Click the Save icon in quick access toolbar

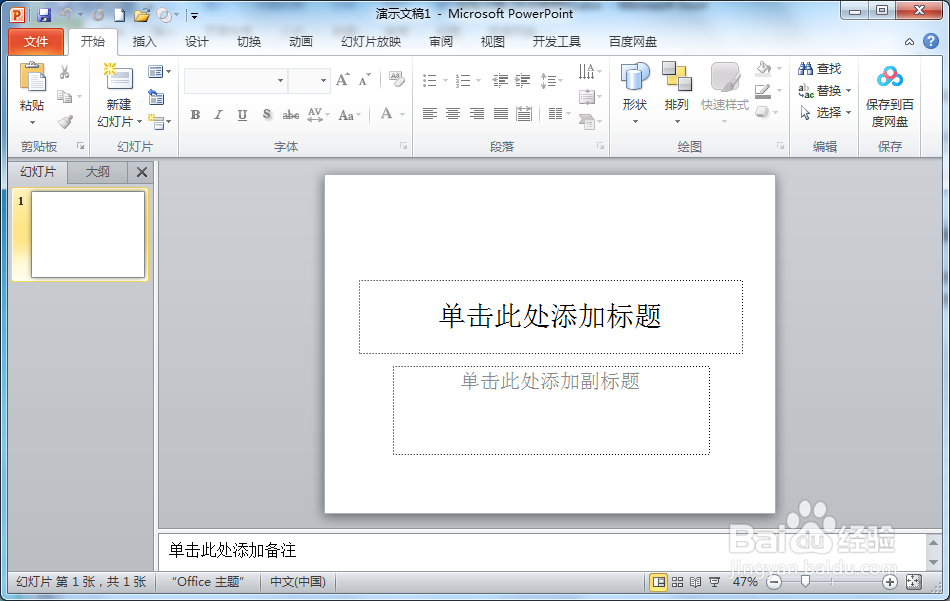[x=44, y=15]
